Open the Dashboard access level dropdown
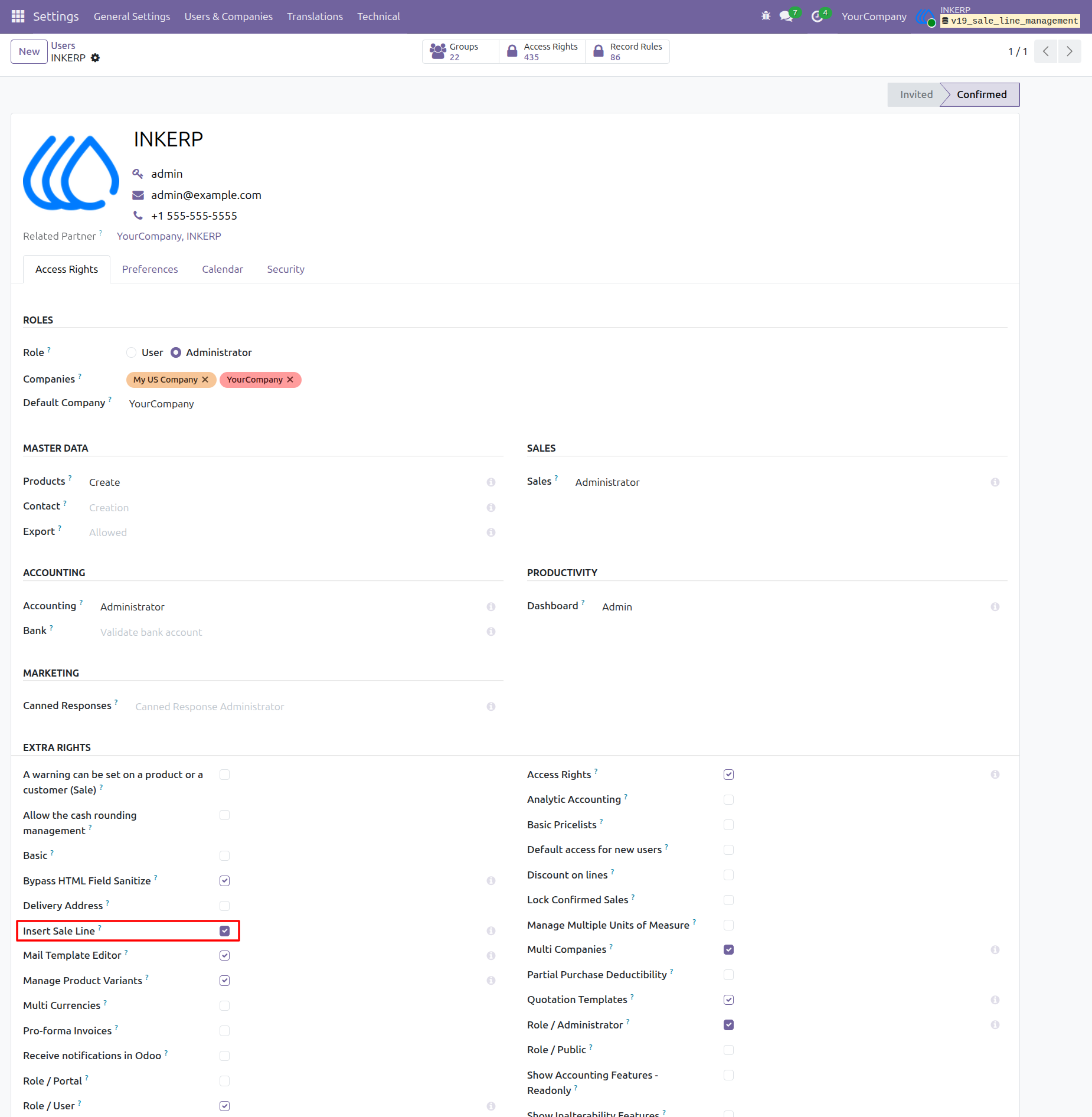The height and width of the screenshot is (1117, 1092). click(x=793, y=607)
